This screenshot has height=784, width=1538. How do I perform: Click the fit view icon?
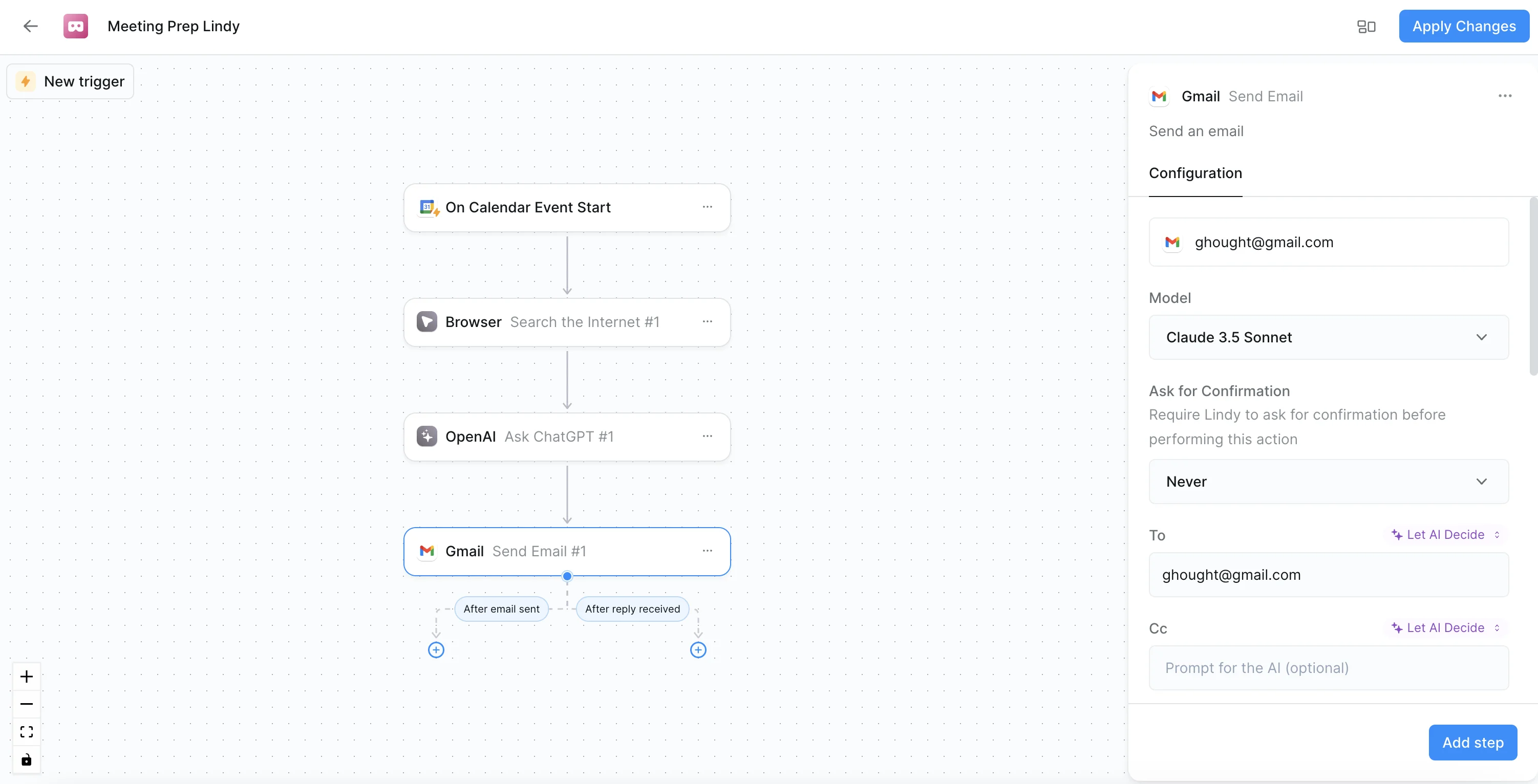tap(26, 731)
